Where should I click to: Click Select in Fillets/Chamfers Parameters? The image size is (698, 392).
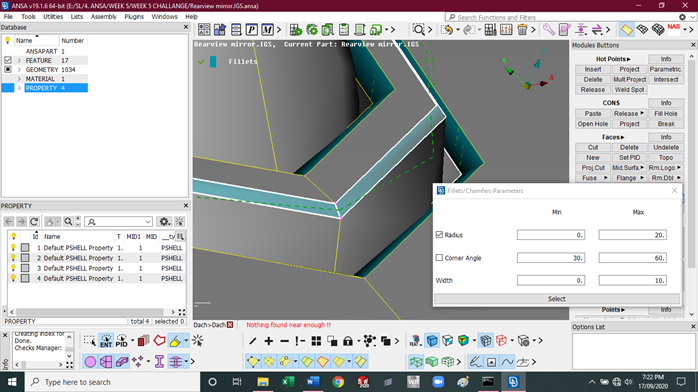(557, 299)
